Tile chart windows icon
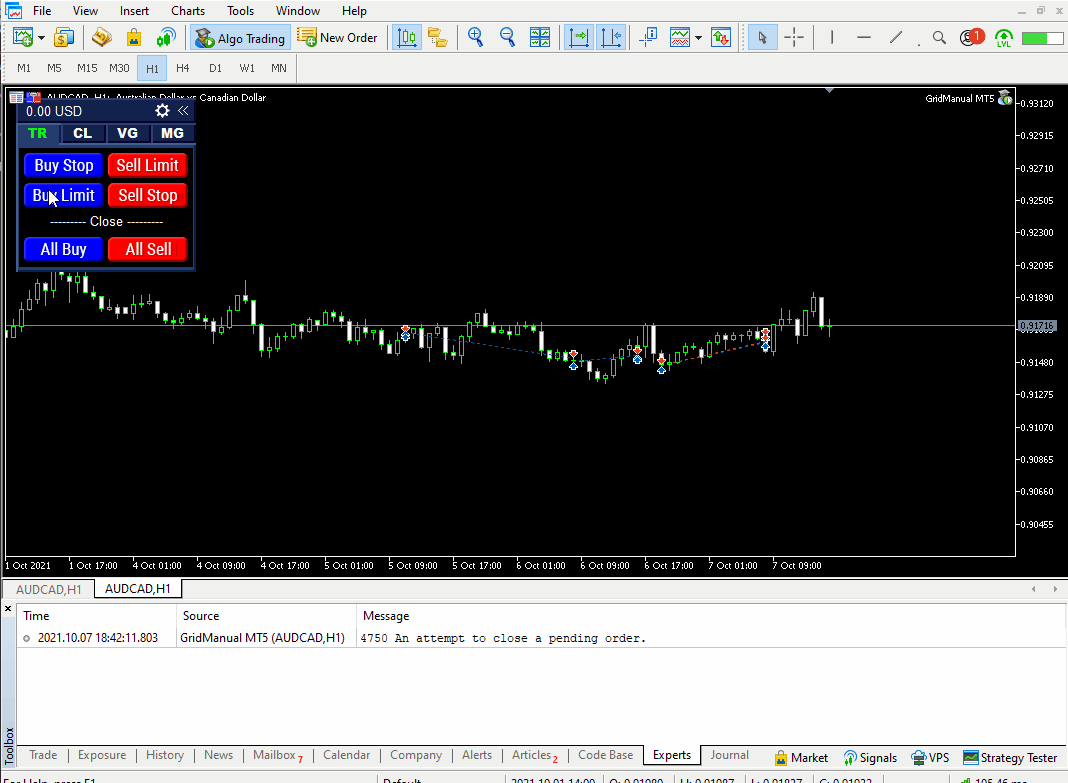1068x783 pixels. coord(540,37)
